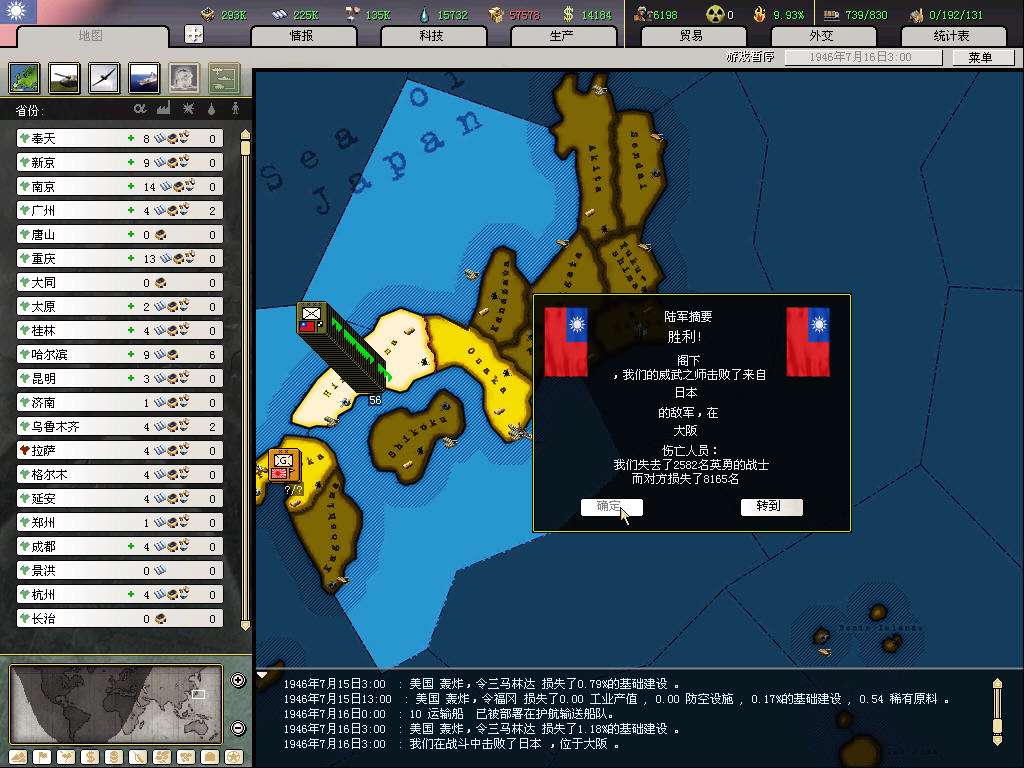The width and height of the screenshot is (1024, 768).
Task: Open the 科技 technology tab
Action: pos(432,35)
